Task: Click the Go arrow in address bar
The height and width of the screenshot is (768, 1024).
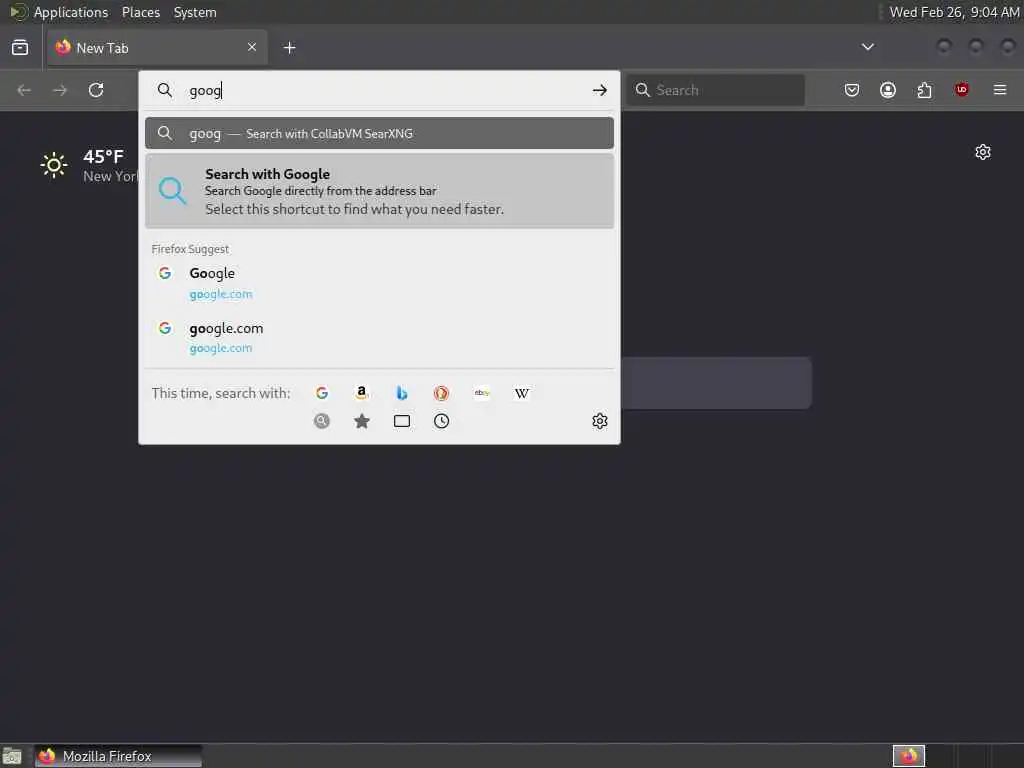Action: (600, 90)
